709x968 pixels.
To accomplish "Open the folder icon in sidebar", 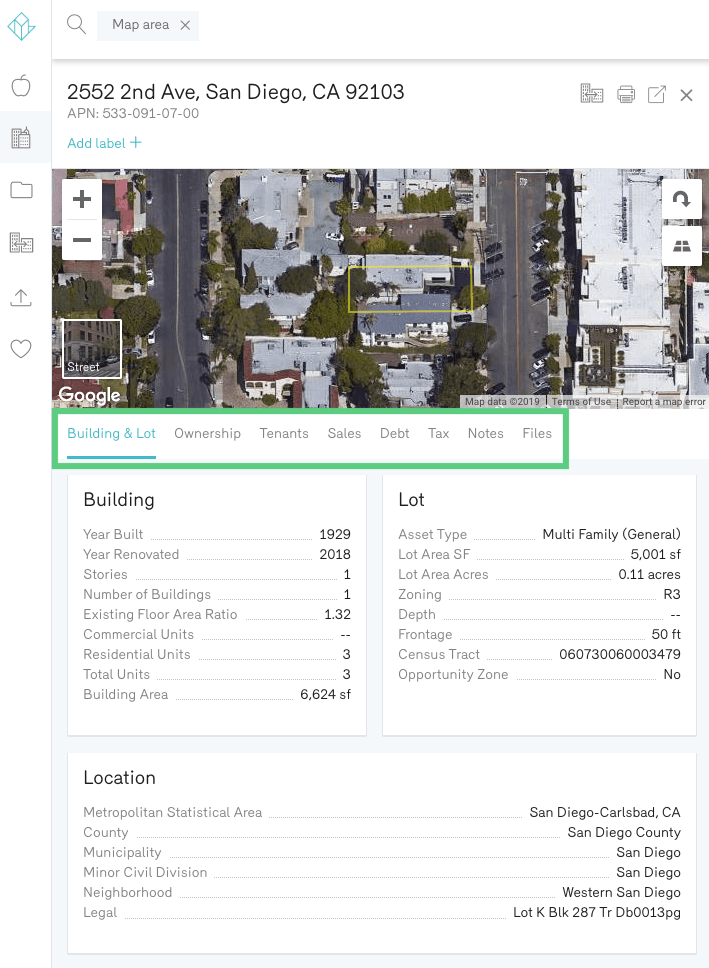I will click(x=21, y=190).
